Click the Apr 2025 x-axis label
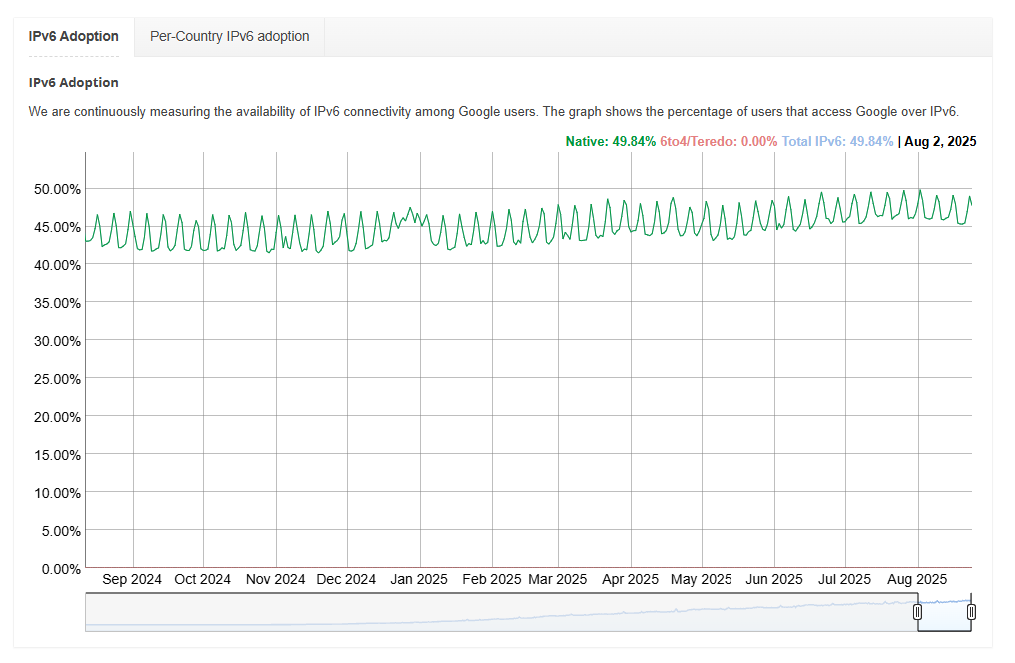Screen dimensions: 1015x663 [x=630, y=579]
